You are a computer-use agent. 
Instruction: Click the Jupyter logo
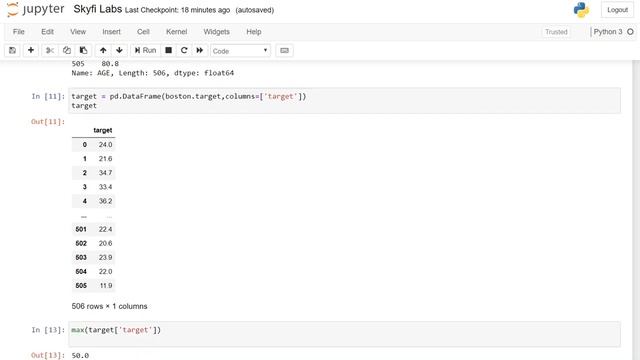tap(36, 9)
